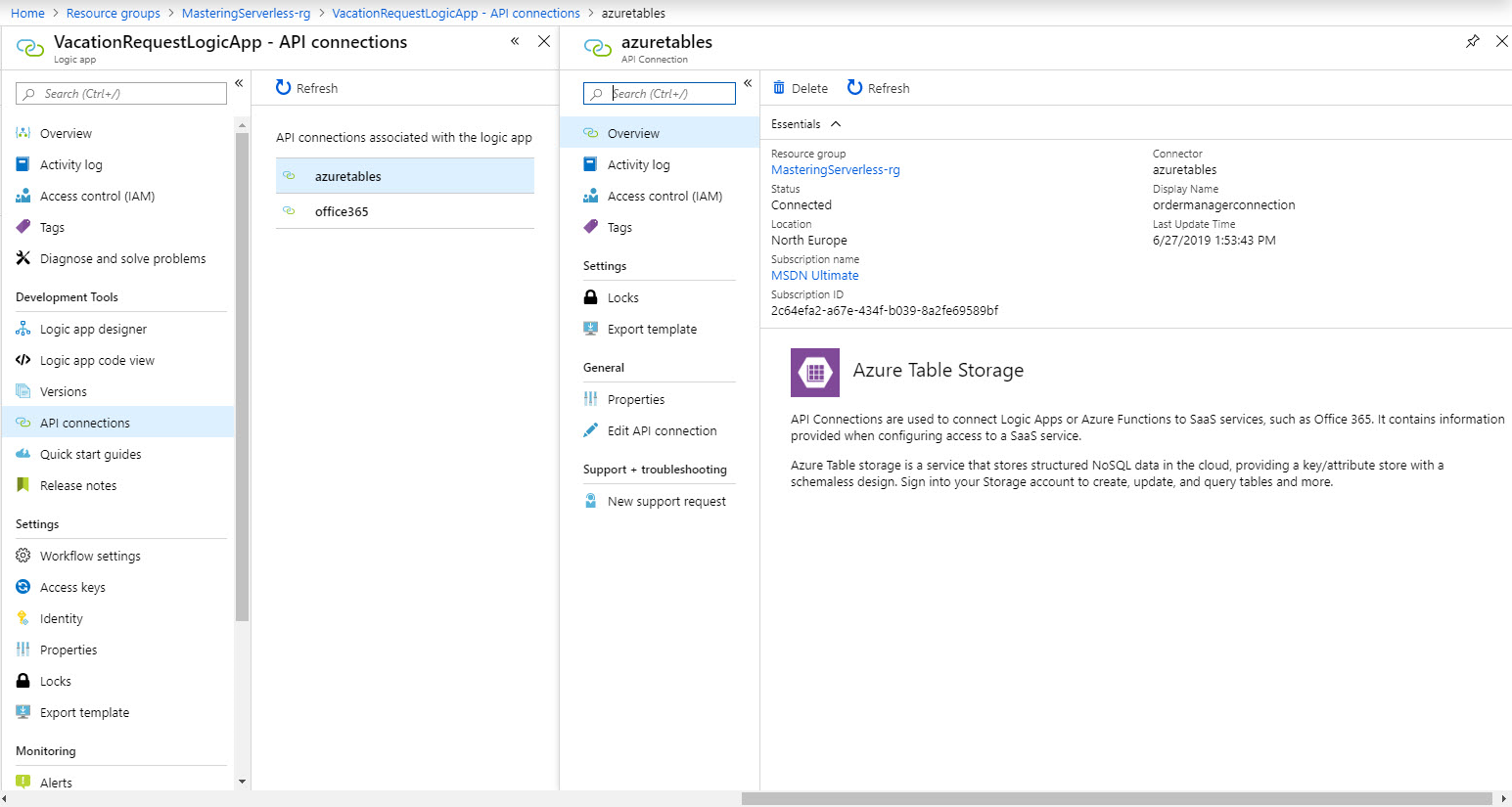Open API connections in Logic app menu
Viewport: 1512px width, 807px height.
click(x=117, y=423)
